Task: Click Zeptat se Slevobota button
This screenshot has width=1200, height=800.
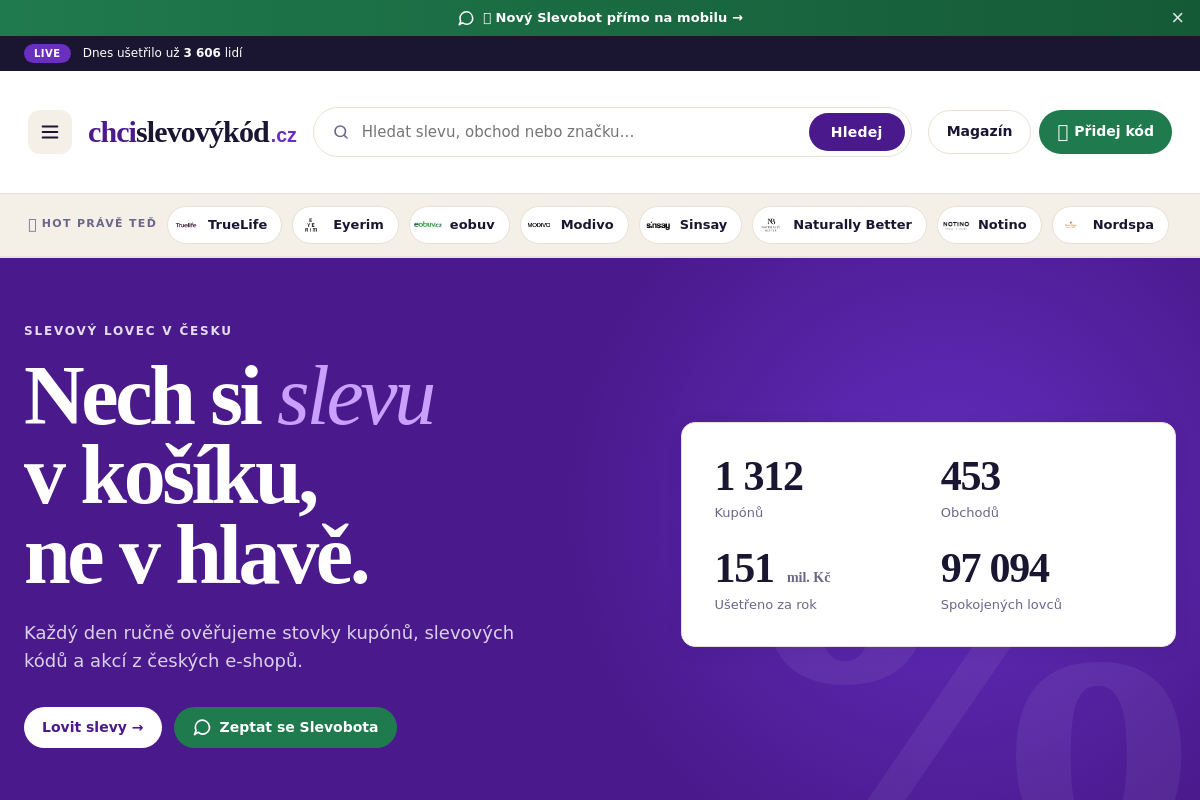Action: pyautogui.click(x=285, y=727)
